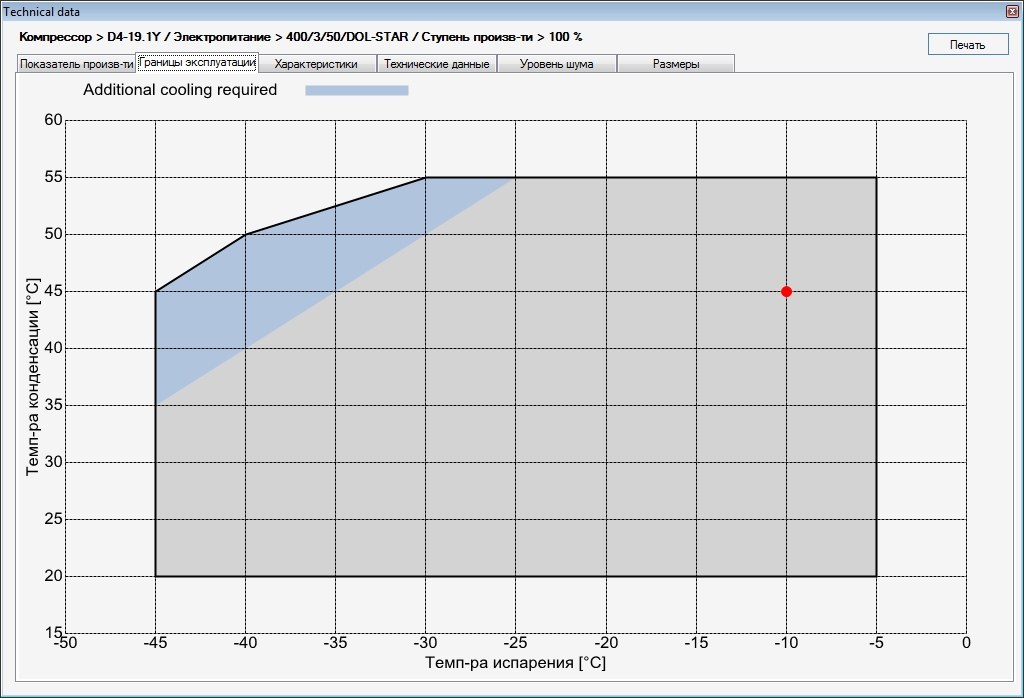Click the -30 tick on evaporation axis

pos(425,642)
